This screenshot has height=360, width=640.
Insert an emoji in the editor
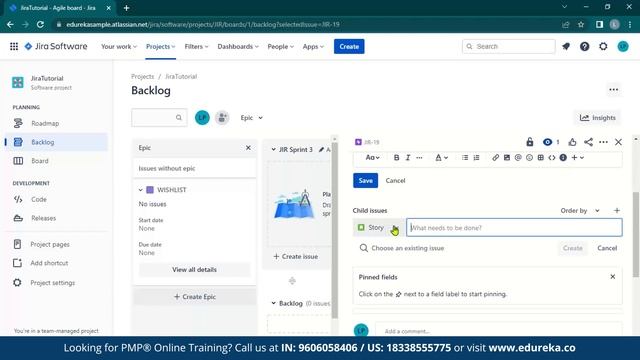click(x=529, y=158)
